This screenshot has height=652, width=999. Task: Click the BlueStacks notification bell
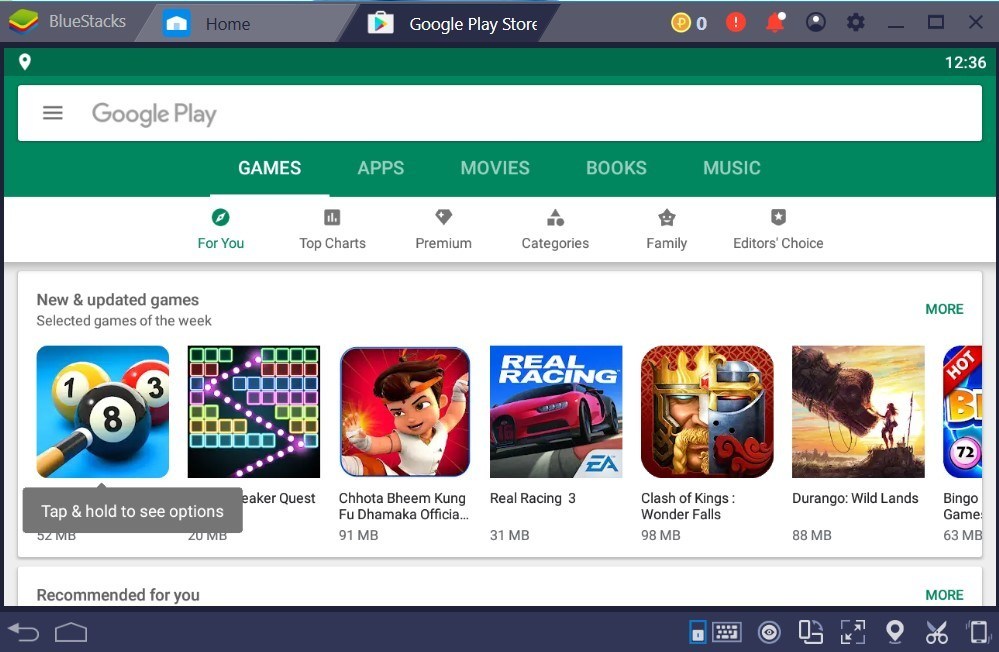click(x=775, y=22)
